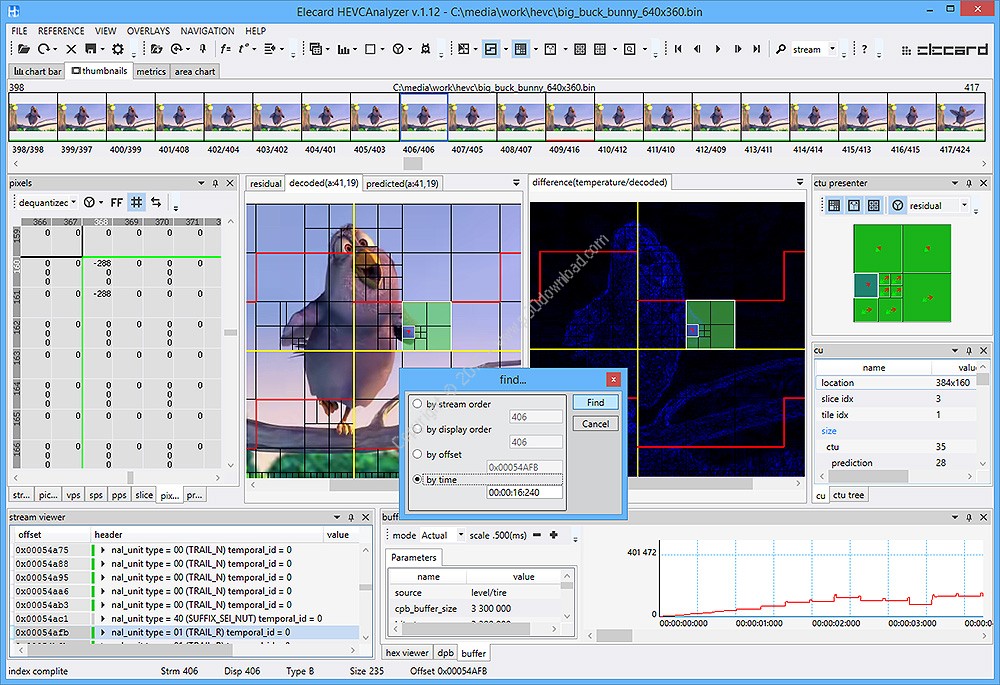Open the pixels panel options arrow
Screen dimensions: 1000x685
202,183
